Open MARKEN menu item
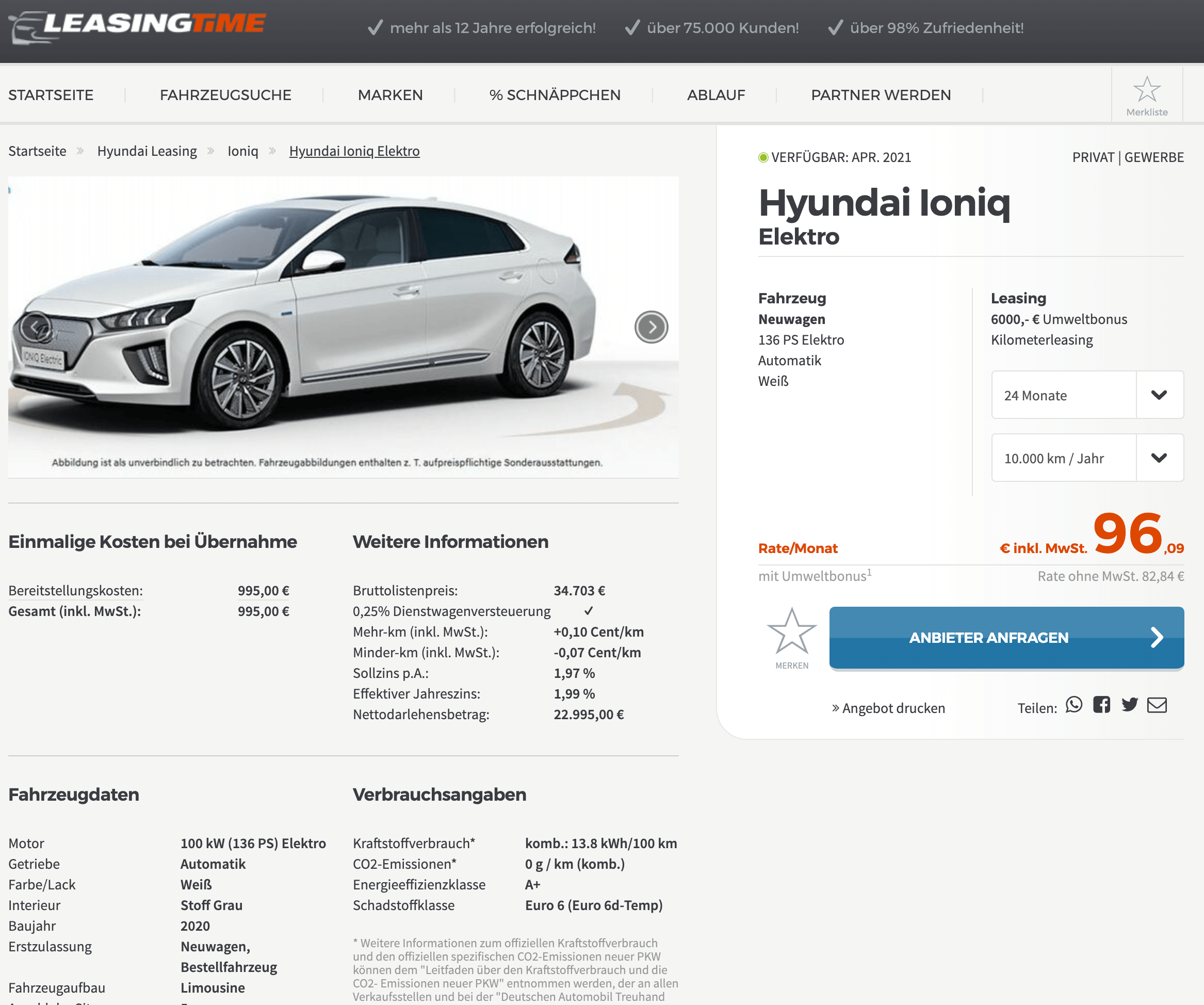 coord(390,95)
